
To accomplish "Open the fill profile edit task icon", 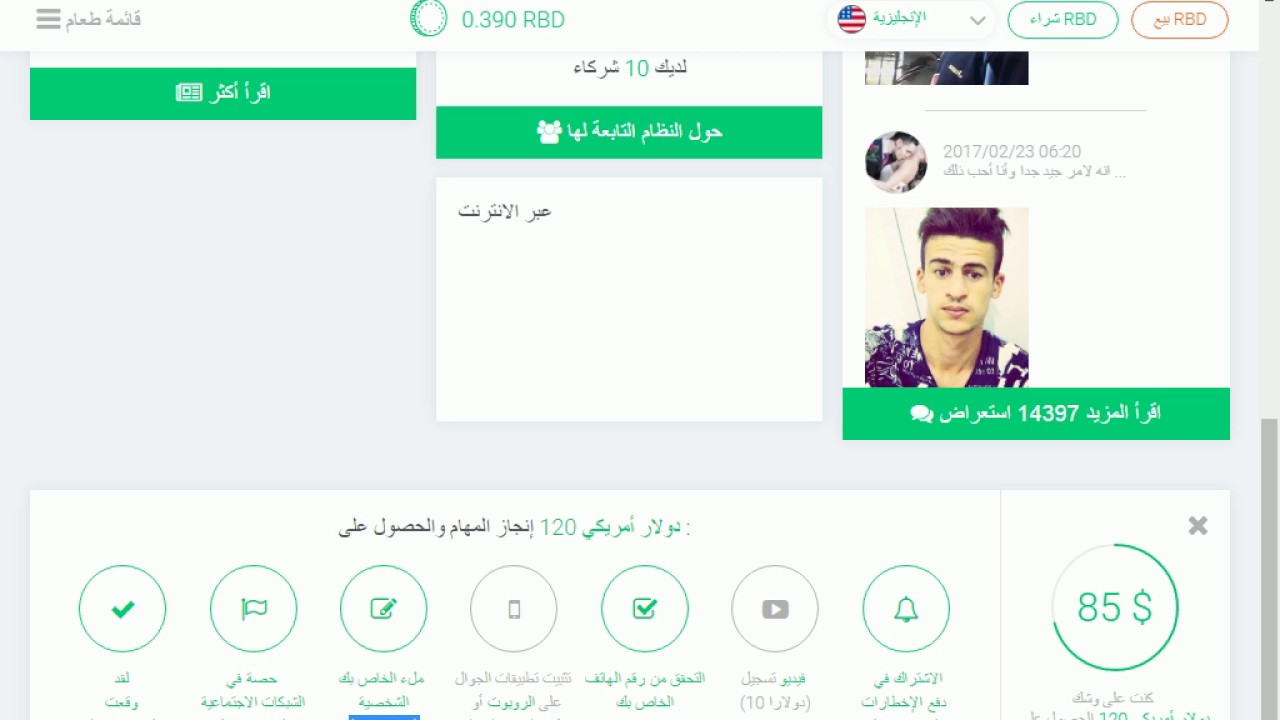I will 384,609.
